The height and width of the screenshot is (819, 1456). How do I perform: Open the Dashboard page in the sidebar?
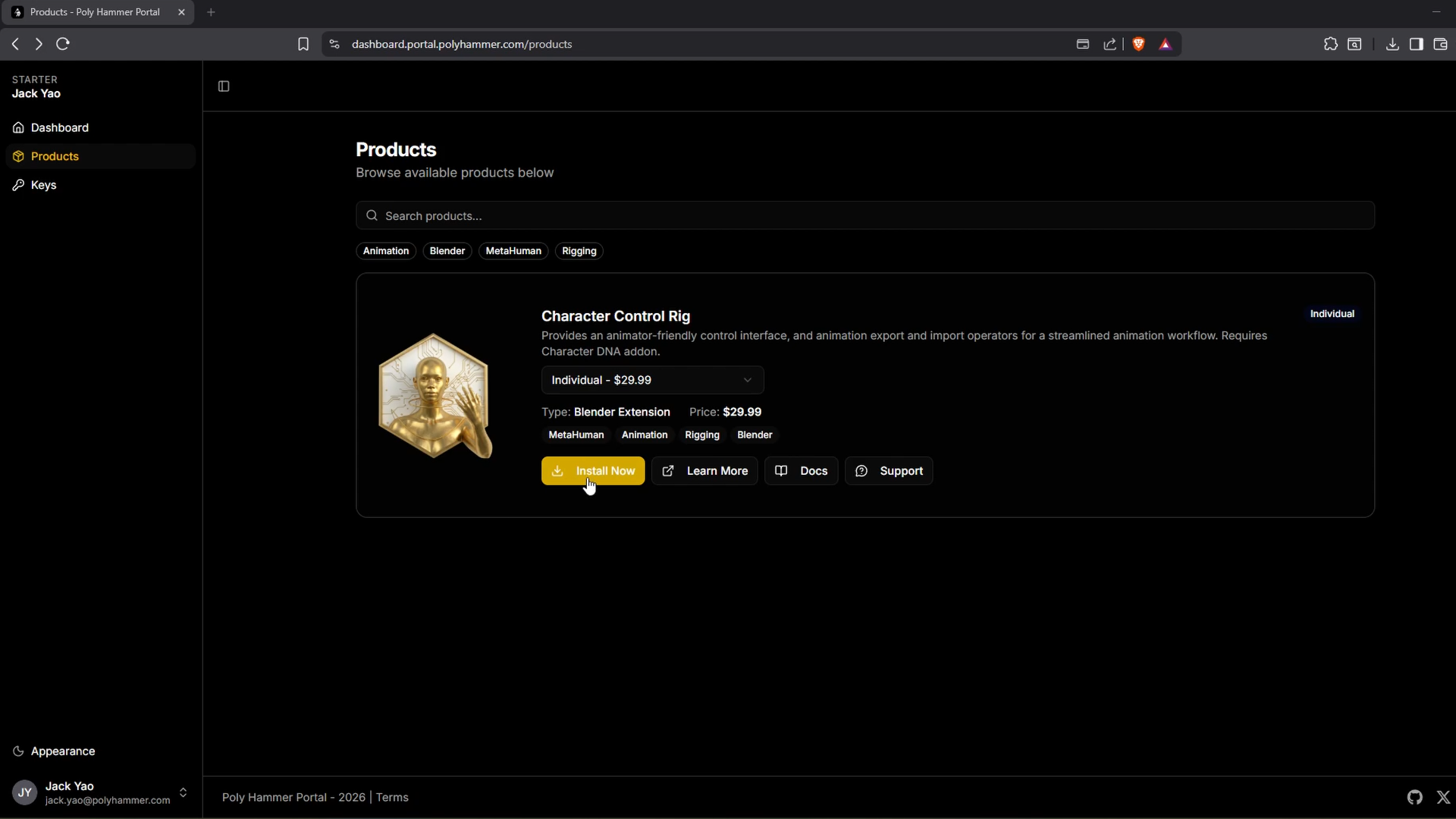[100, 127]
